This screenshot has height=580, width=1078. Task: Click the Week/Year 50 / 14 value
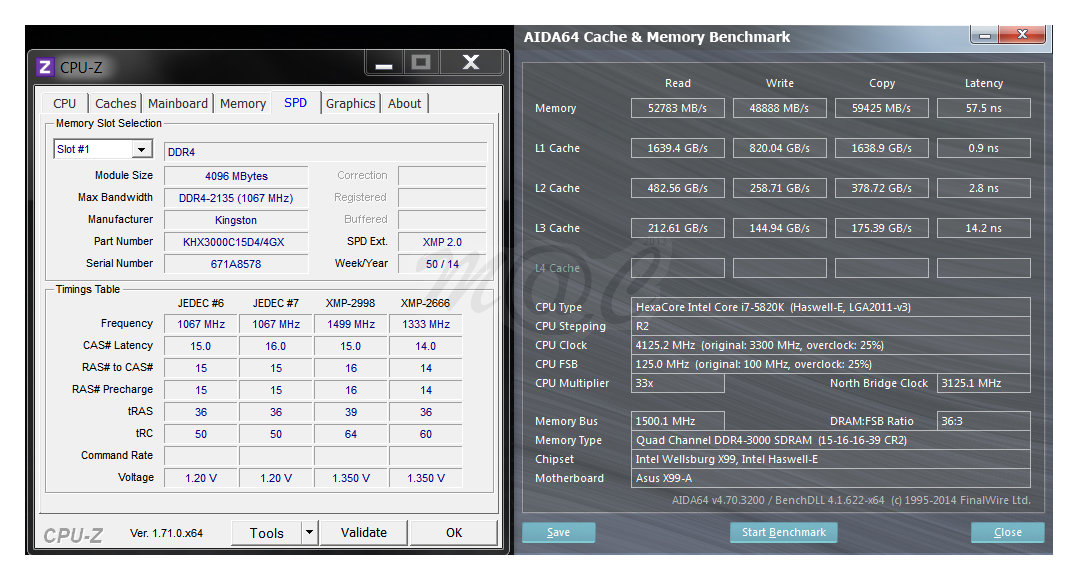pyautogui.click(x=442, y=264)
